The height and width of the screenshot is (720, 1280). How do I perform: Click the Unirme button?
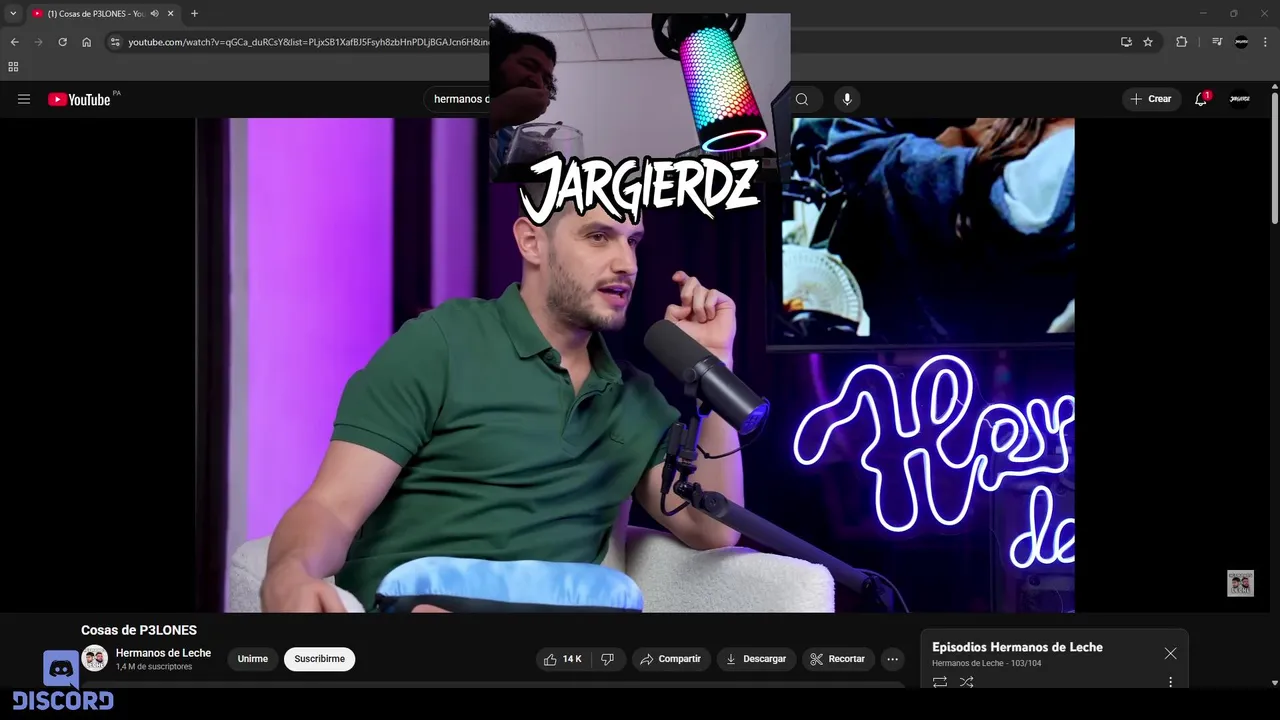pos(253,659)
